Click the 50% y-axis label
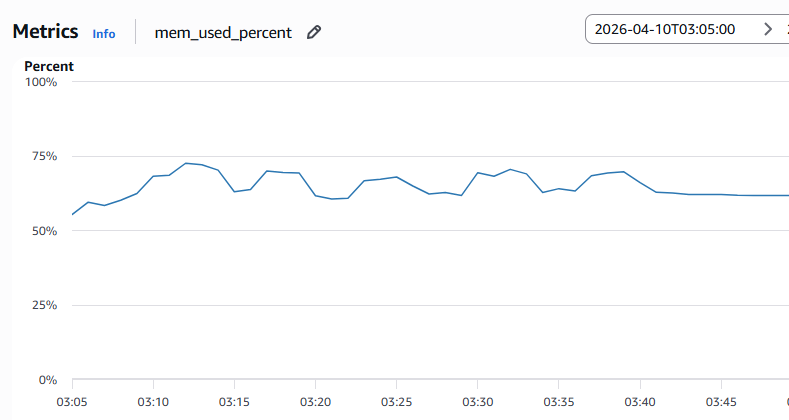This screenshot has width=789, height=420. coord(44,231)
